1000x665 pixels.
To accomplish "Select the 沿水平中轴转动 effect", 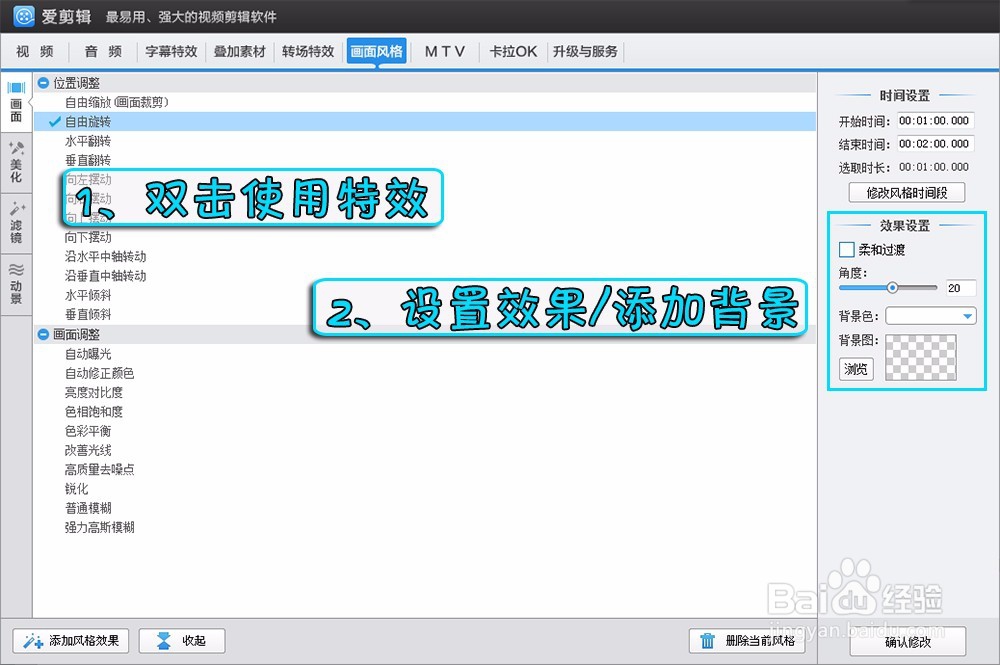I will (105, 256).
